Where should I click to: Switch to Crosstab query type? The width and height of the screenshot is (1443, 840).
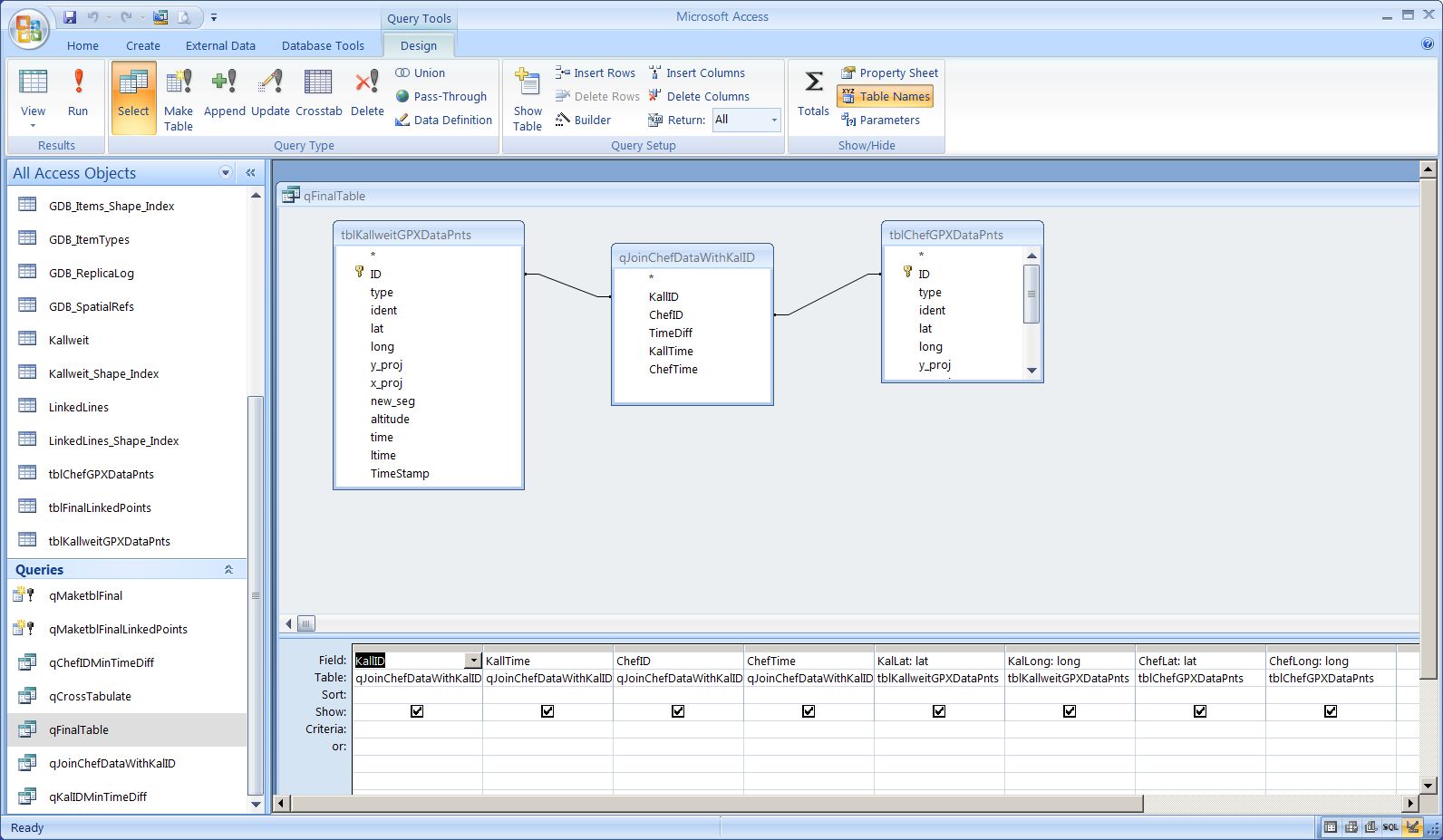[318, 94]
